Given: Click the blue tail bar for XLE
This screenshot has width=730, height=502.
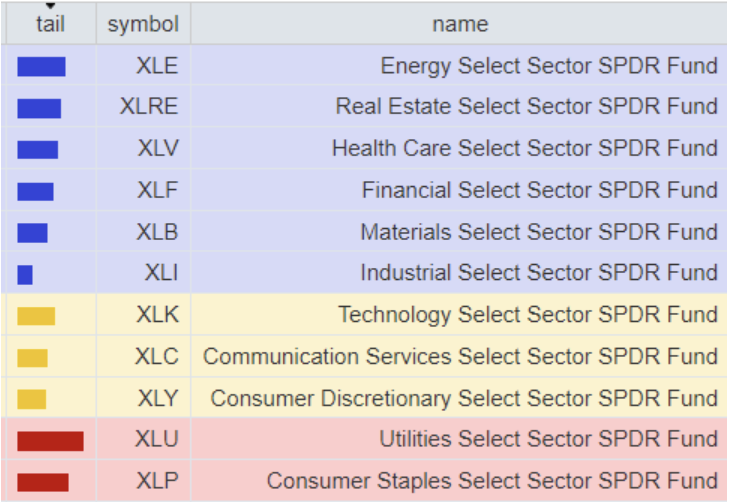Looking at the screenshot, I should click(41, 67).
